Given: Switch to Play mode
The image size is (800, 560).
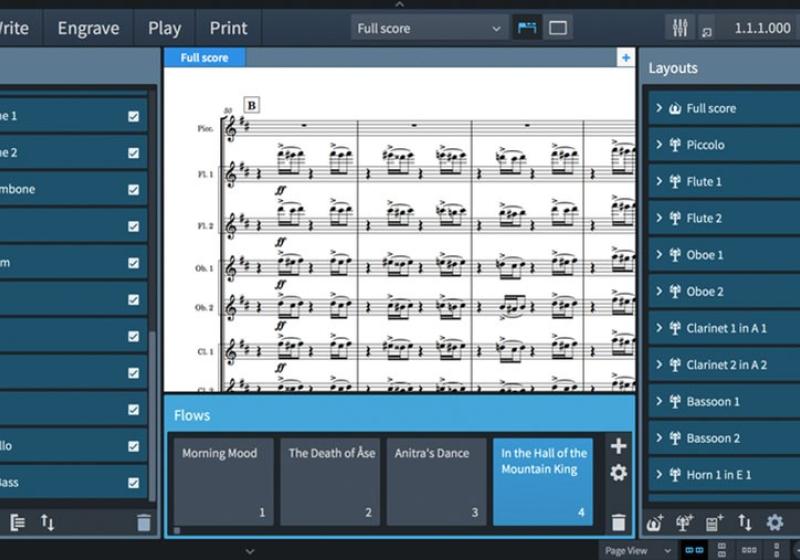Looking at the screenshot, I should (164, 28).
